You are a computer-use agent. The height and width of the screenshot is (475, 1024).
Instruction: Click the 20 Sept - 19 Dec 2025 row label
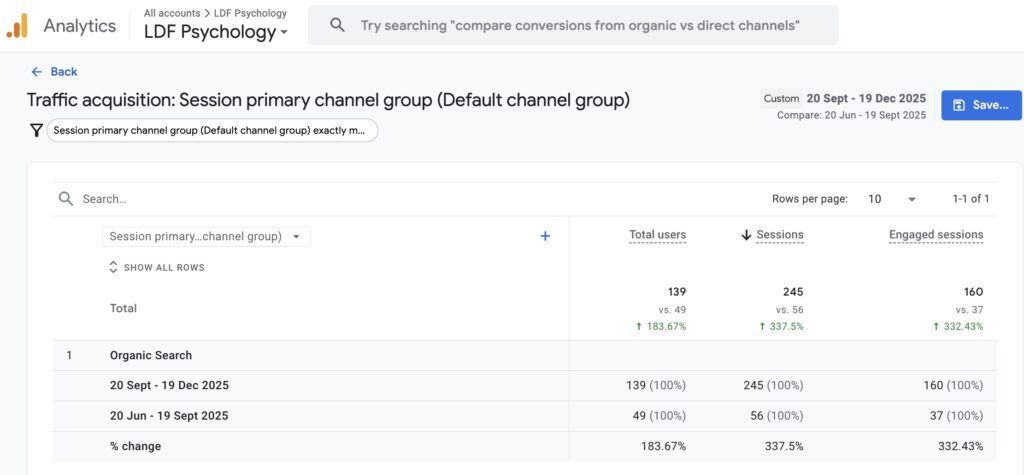click(169, 385)
